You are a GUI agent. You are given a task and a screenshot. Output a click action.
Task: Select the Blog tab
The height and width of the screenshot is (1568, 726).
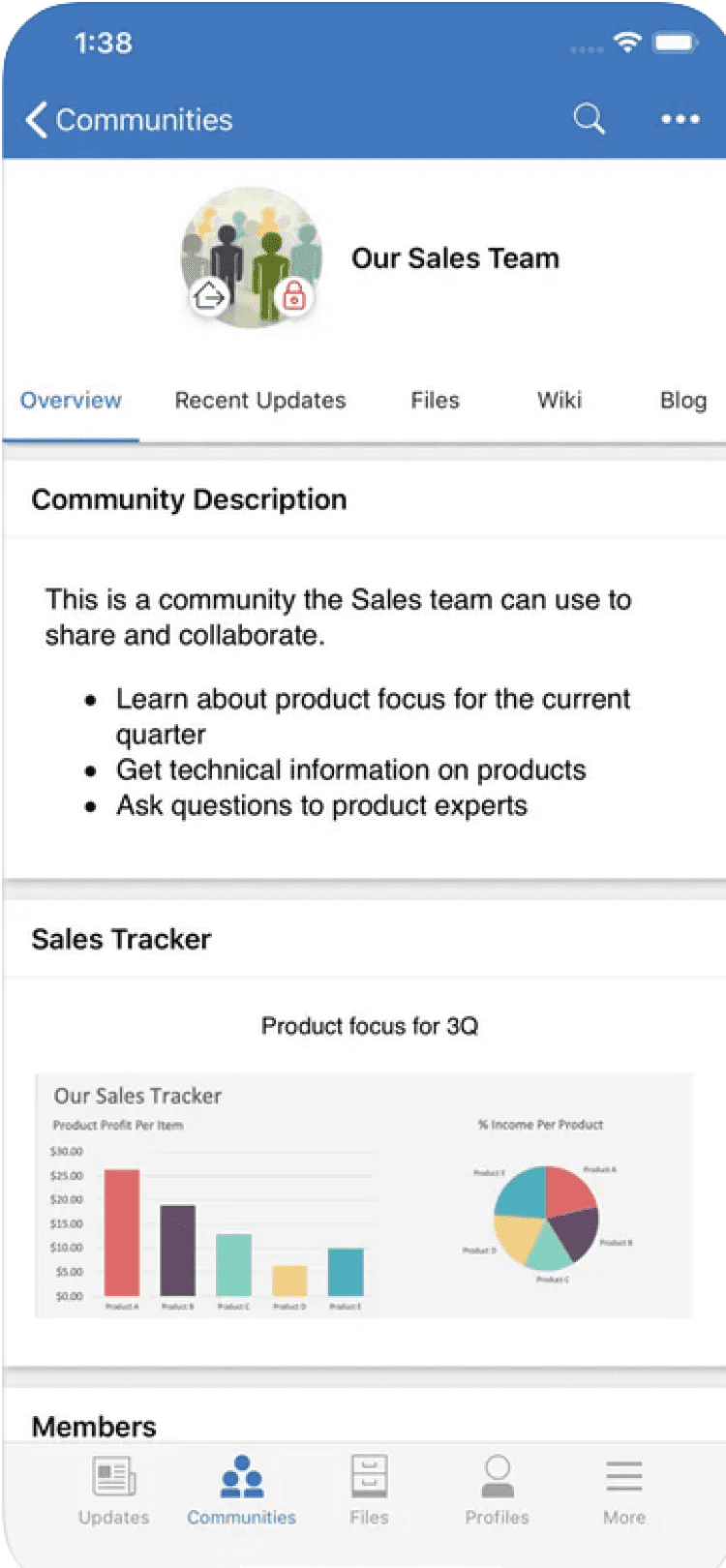682,401
